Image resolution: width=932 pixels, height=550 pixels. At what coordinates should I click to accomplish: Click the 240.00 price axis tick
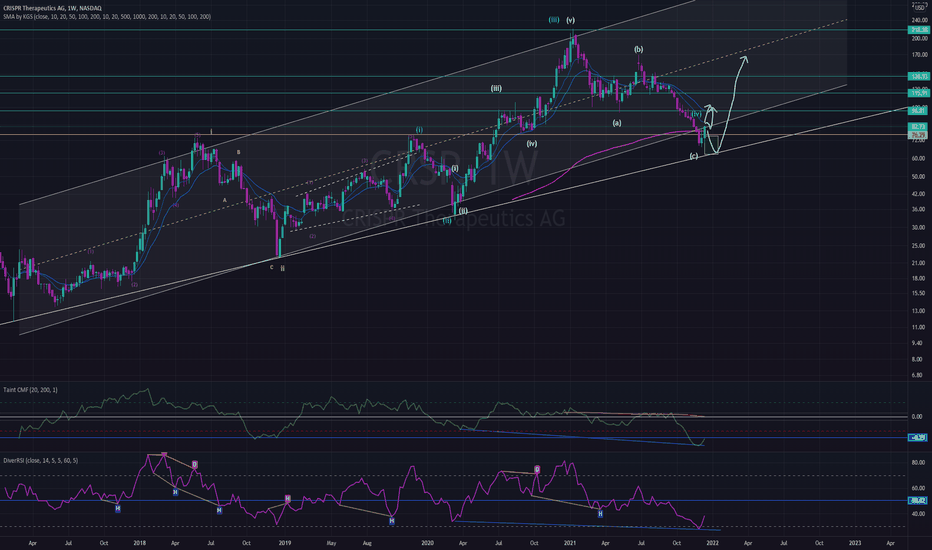coord(919,20)
